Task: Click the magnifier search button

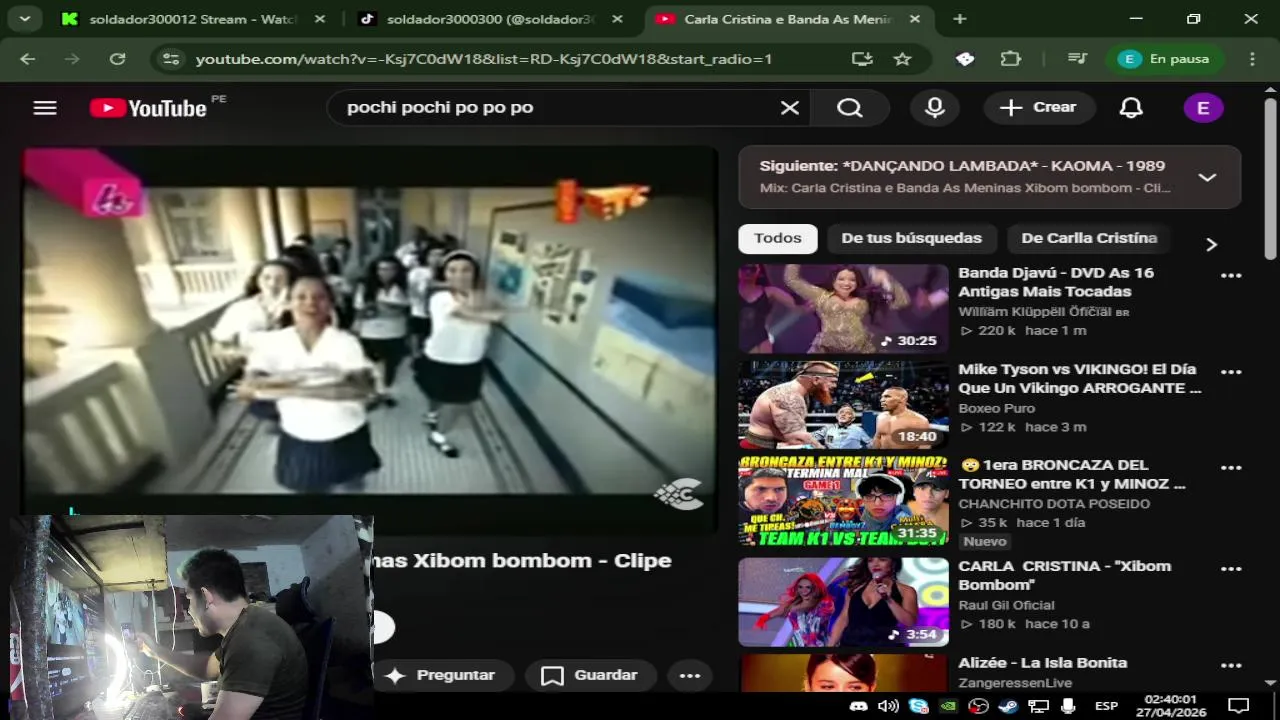Action: [x=850, y=108]
